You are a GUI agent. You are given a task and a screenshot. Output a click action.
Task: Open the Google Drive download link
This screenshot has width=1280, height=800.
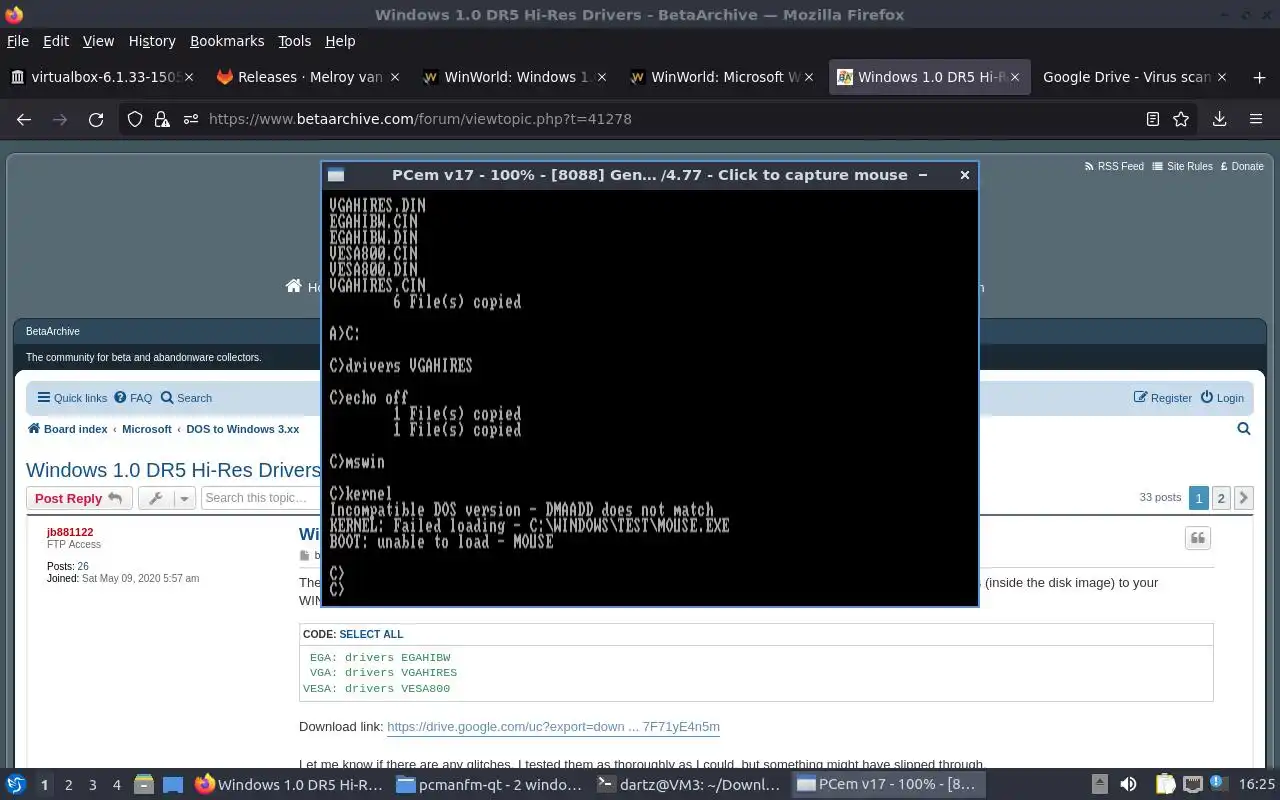coord(553,727)
